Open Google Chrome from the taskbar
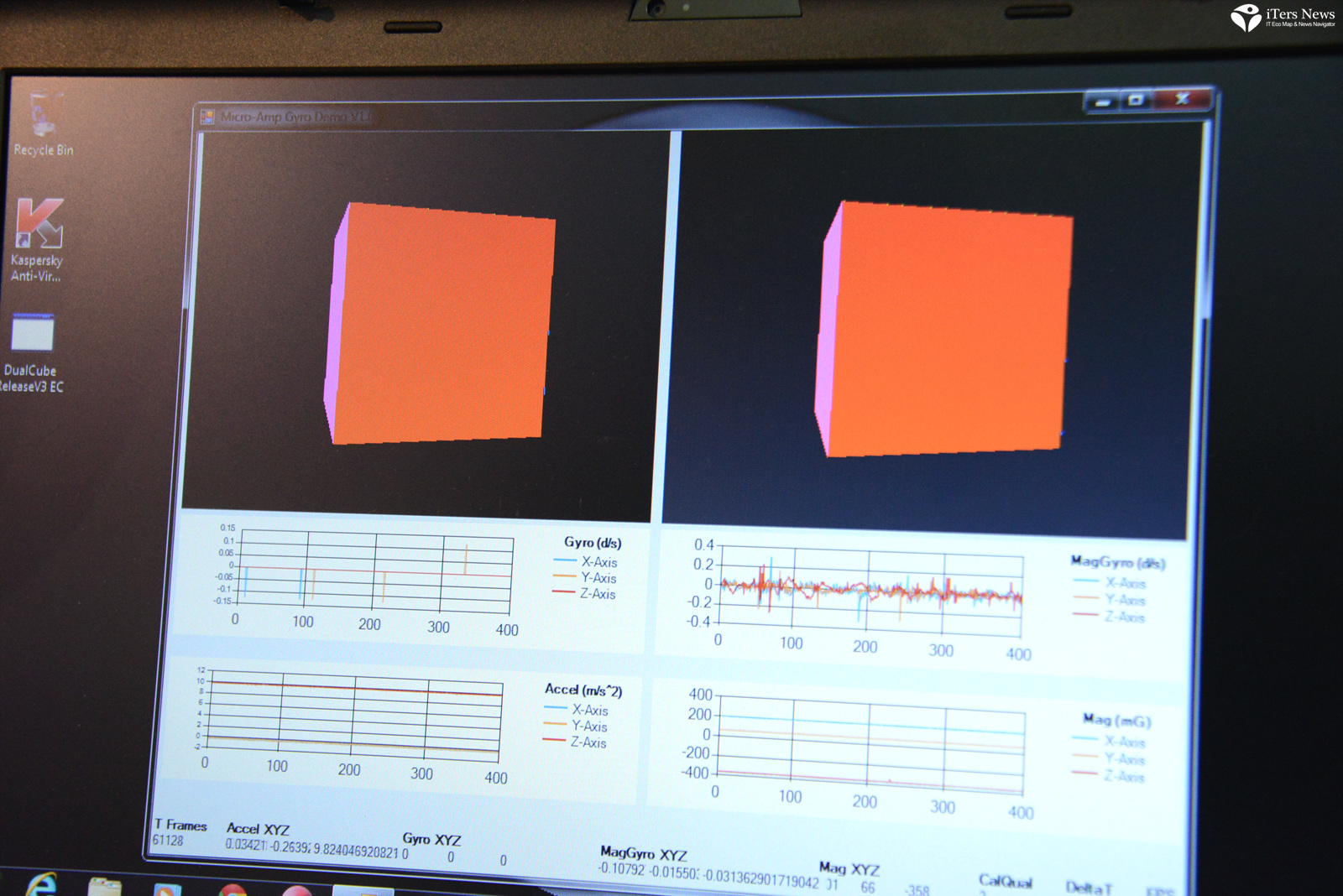 coord(233,890)
